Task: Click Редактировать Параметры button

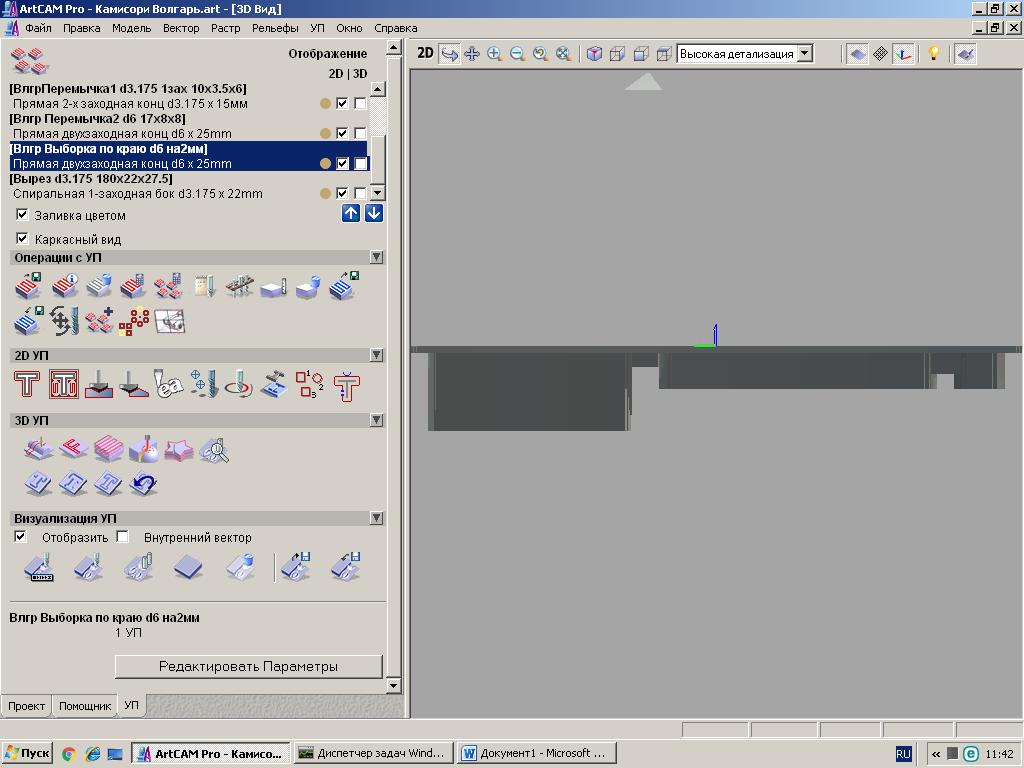Action: tap(248, 666)
